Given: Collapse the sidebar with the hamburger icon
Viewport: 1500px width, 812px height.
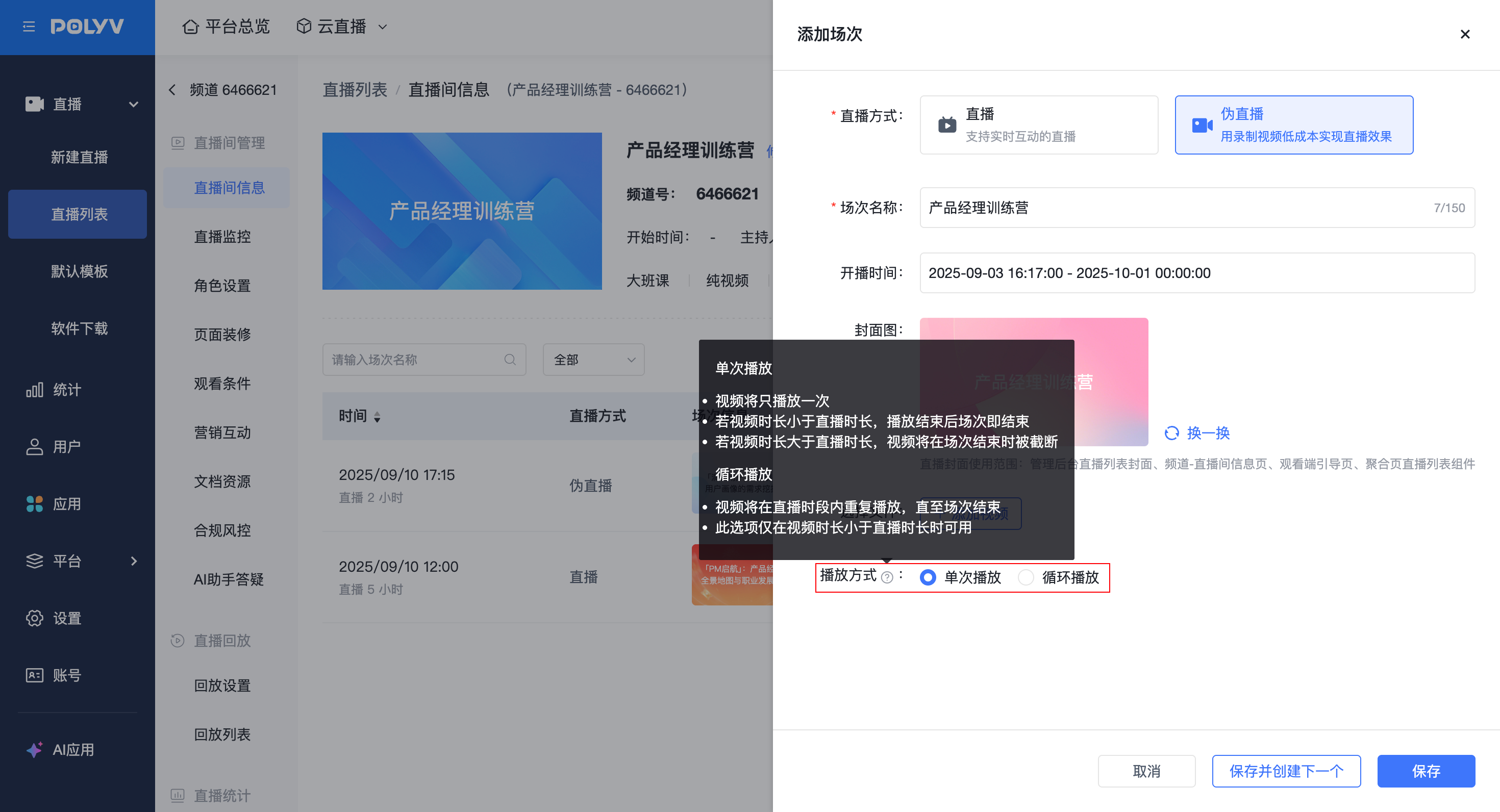Looking at the screenshot, I should tap(29, 27).
